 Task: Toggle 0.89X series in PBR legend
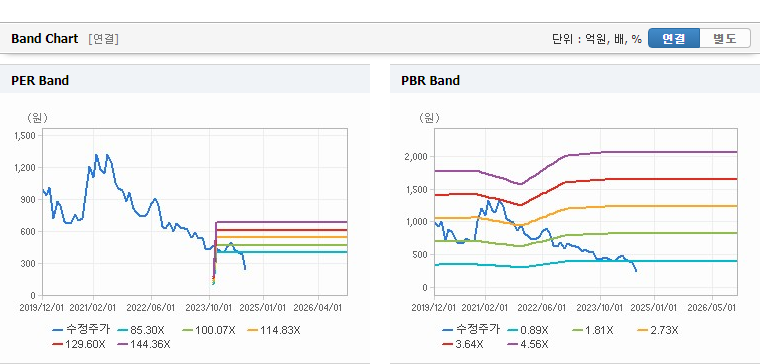tap(527, 330)
